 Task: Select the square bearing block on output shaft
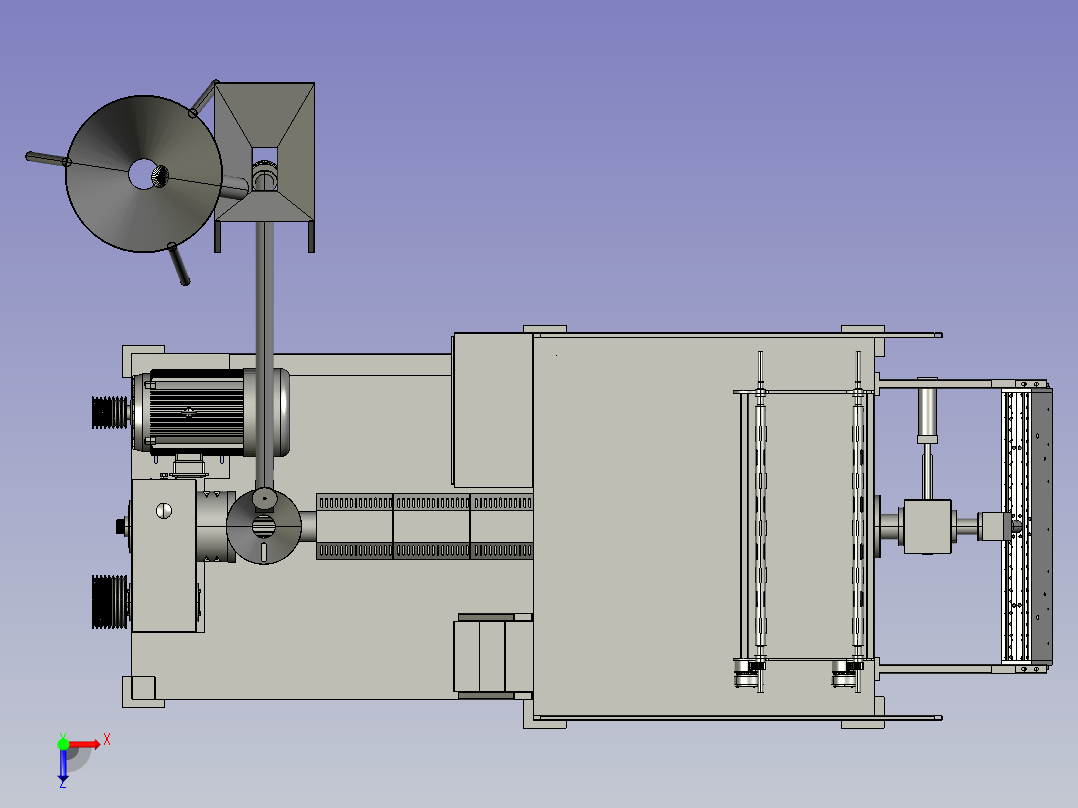pyautogui.click(x=927, y=527)
